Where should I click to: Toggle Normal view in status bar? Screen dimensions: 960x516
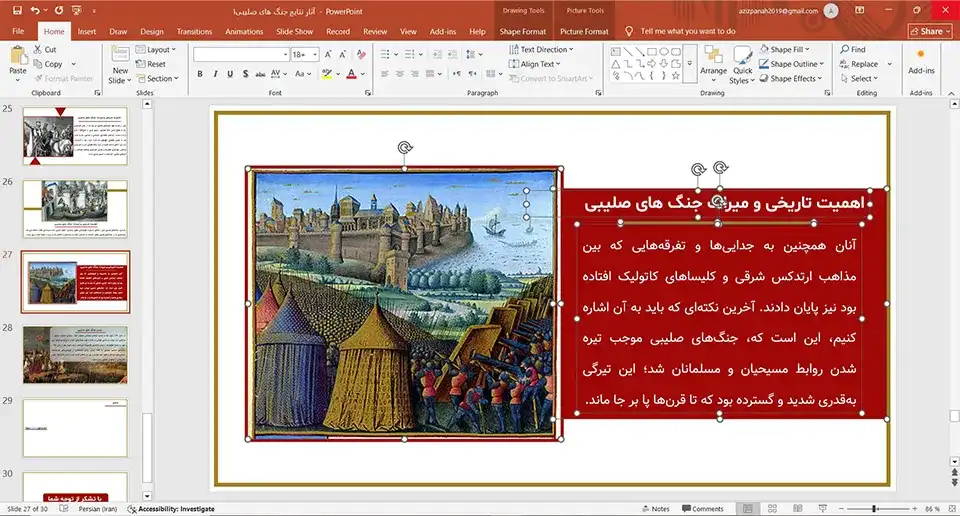(748, 509)
